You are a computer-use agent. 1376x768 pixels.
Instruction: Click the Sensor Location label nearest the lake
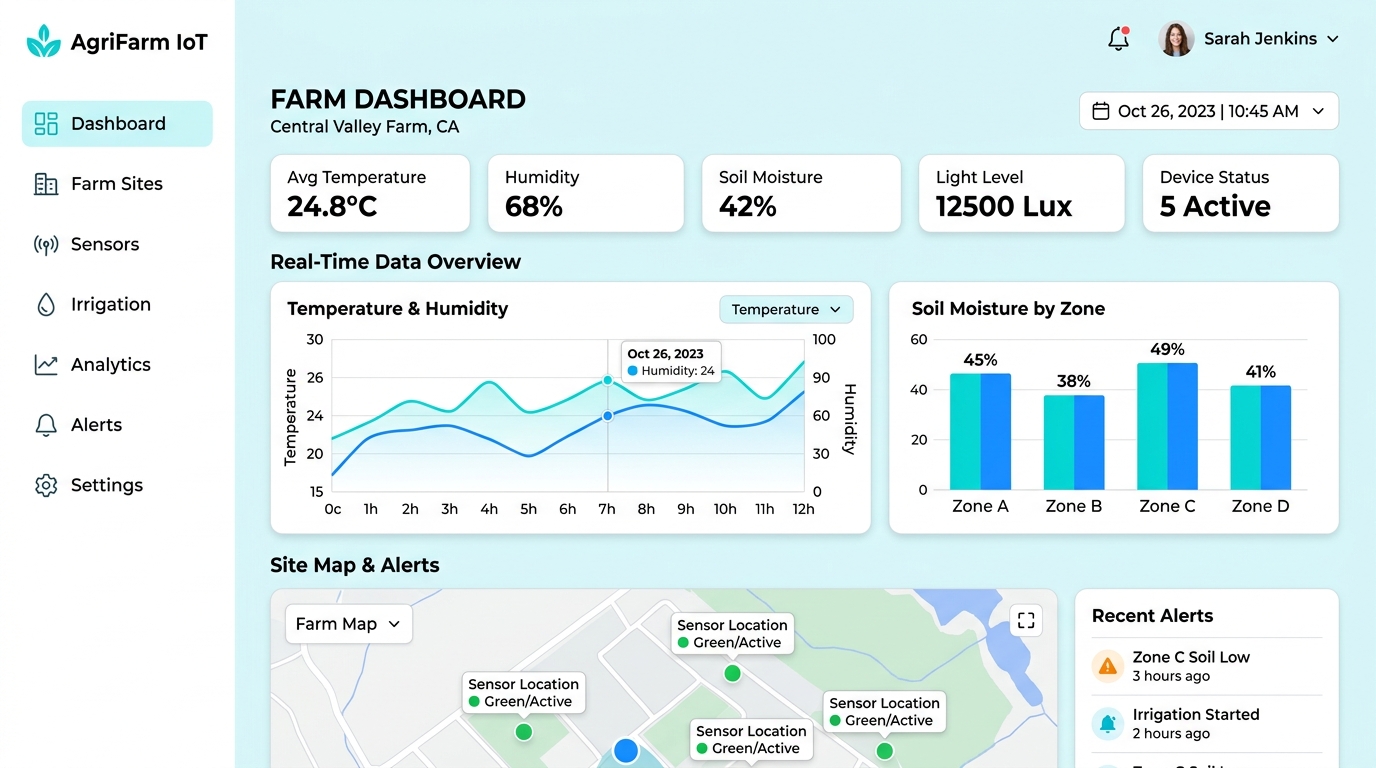(x=884, y=712)
